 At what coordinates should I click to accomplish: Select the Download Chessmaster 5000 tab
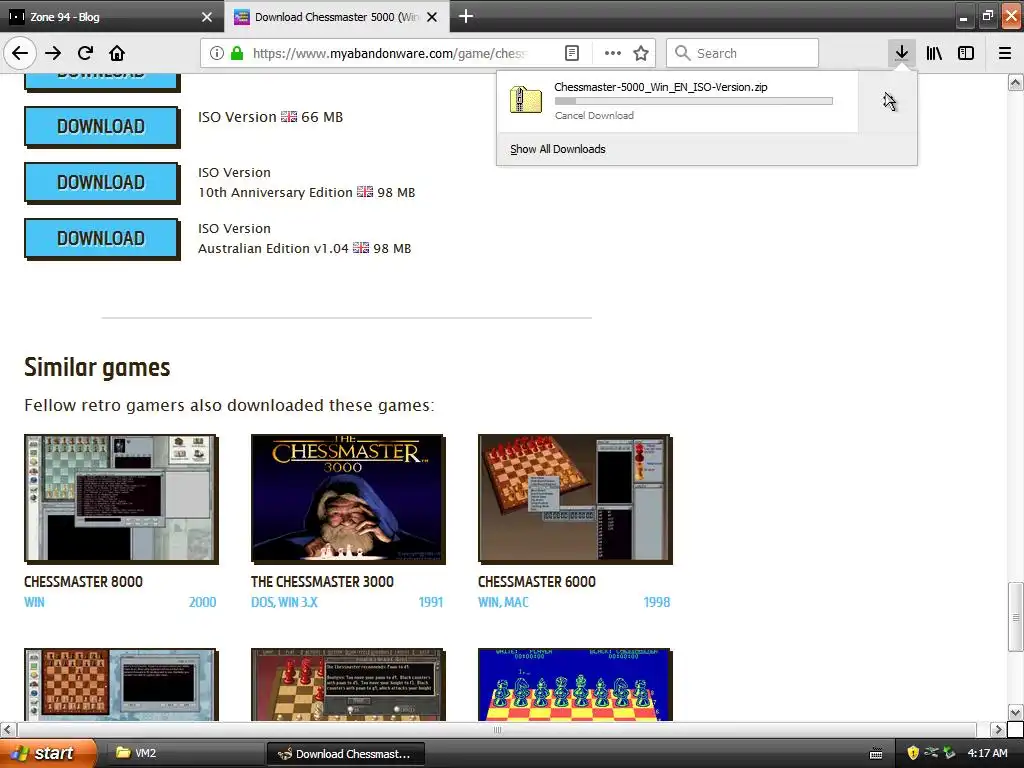tap(336, 17)
